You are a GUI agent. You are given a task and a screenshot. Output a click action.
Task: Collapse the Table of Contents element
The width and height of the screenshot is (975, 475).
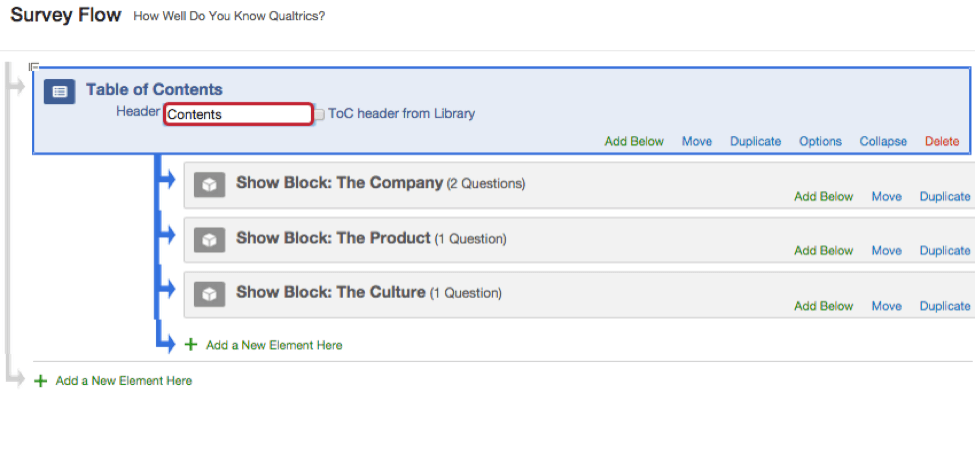pyautogui.click(x=883, y=142)
